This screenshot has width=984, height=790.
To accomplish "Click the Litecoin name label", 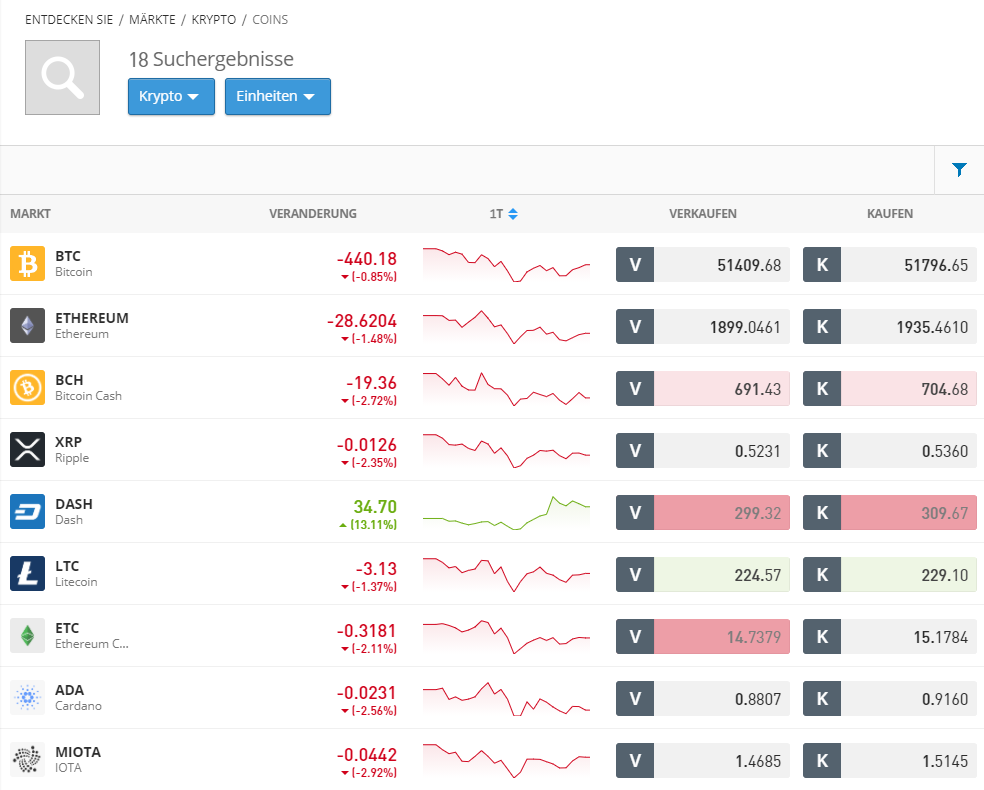I will coord(76,582).
